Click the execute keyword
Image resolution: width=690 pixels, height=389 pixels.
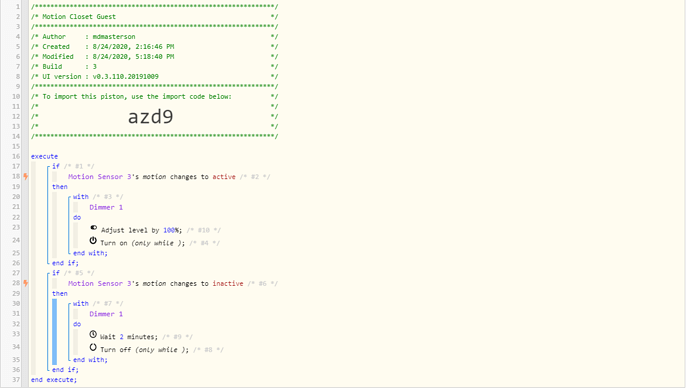point(44,157)
